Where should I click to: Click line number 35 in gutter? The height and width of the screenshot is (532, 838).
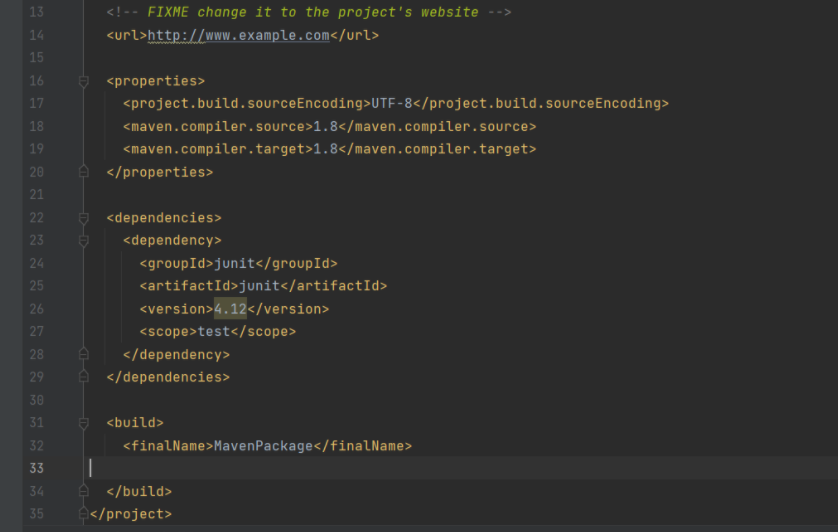36,514
